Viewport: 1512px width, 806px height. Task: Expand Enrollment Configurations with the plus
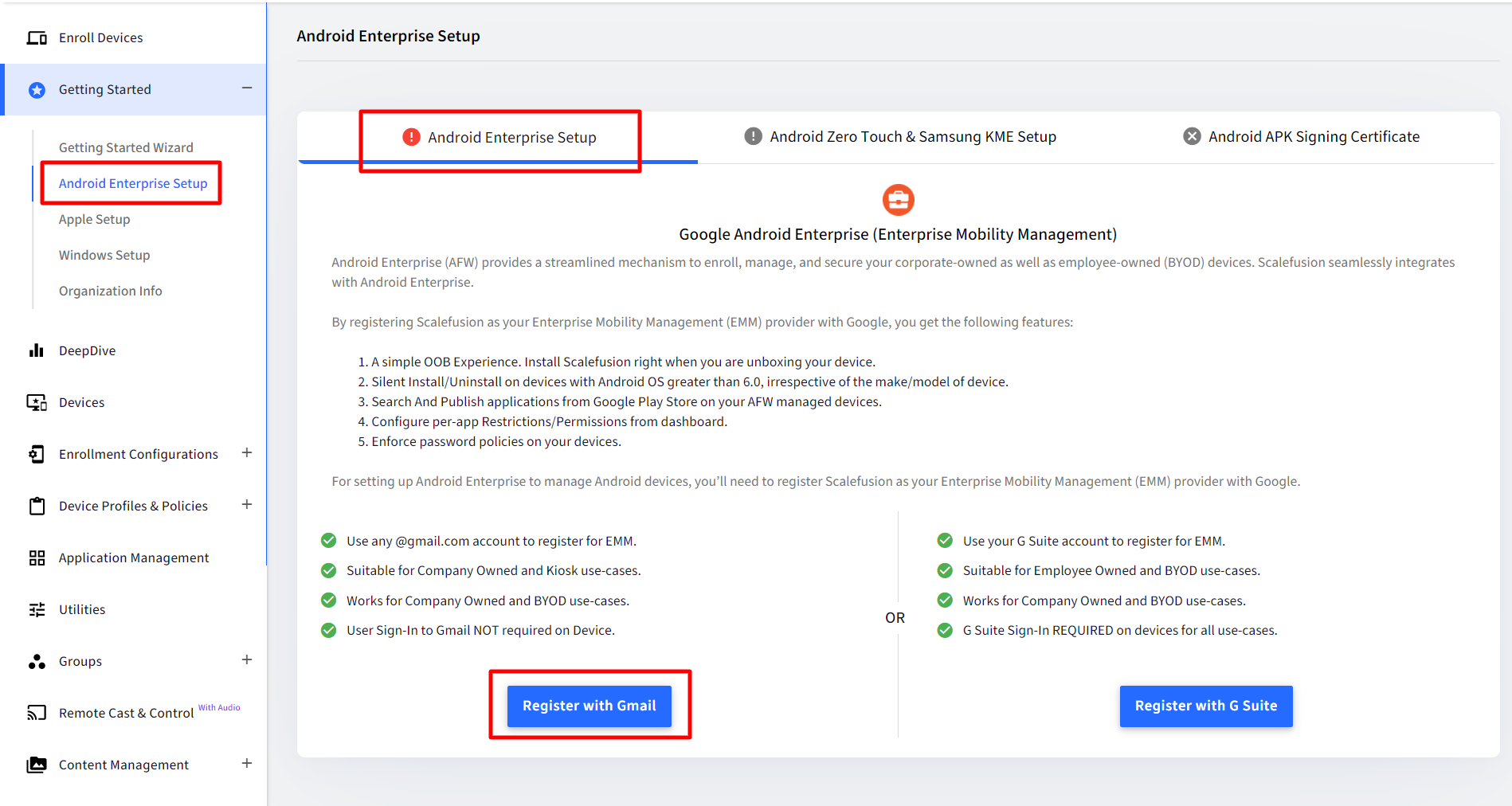tap(247, 452)
